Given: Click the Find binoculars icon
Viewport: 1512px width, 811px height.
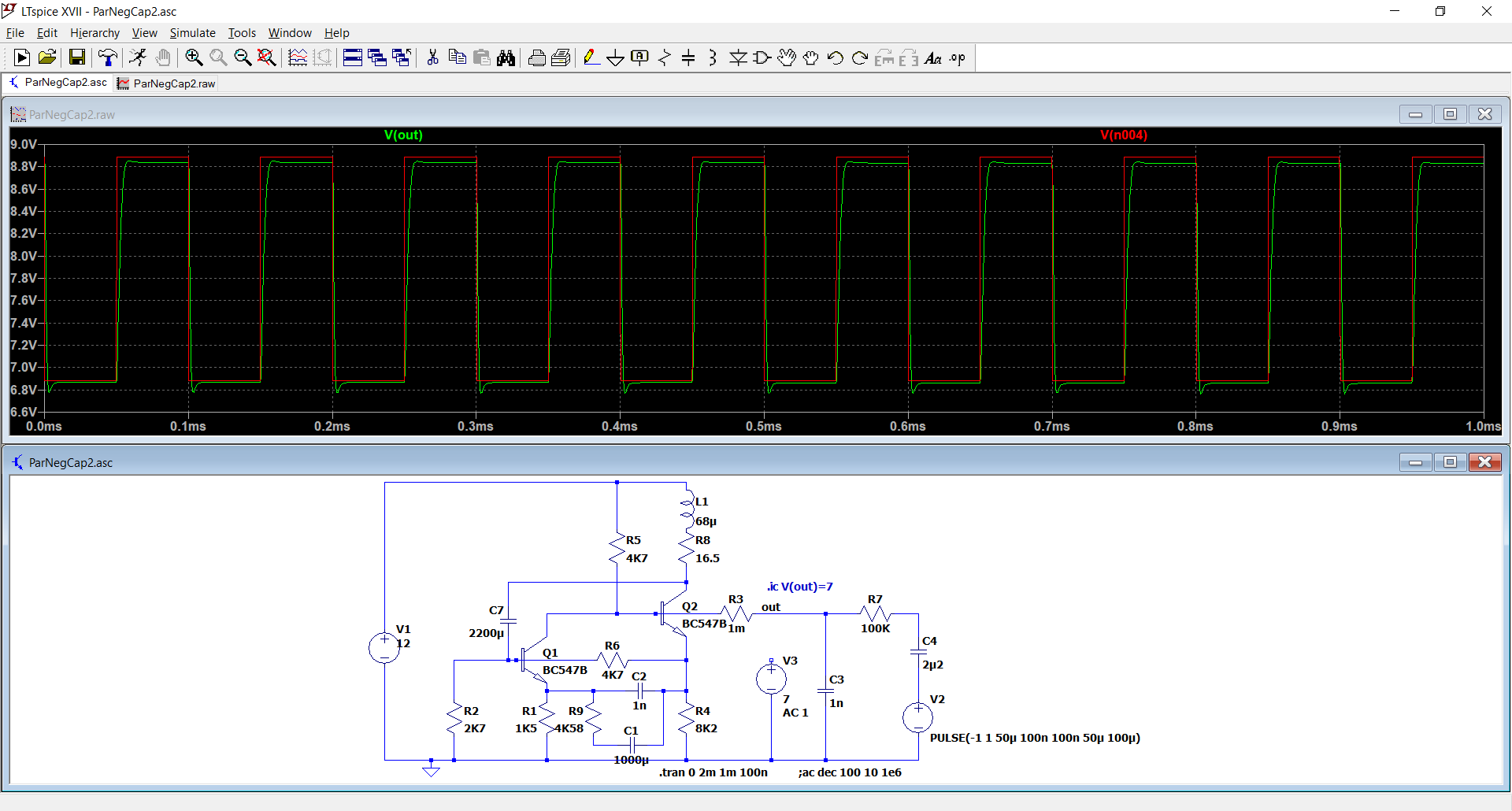Looking at the screenshot, I should click(x=506, y=57).
